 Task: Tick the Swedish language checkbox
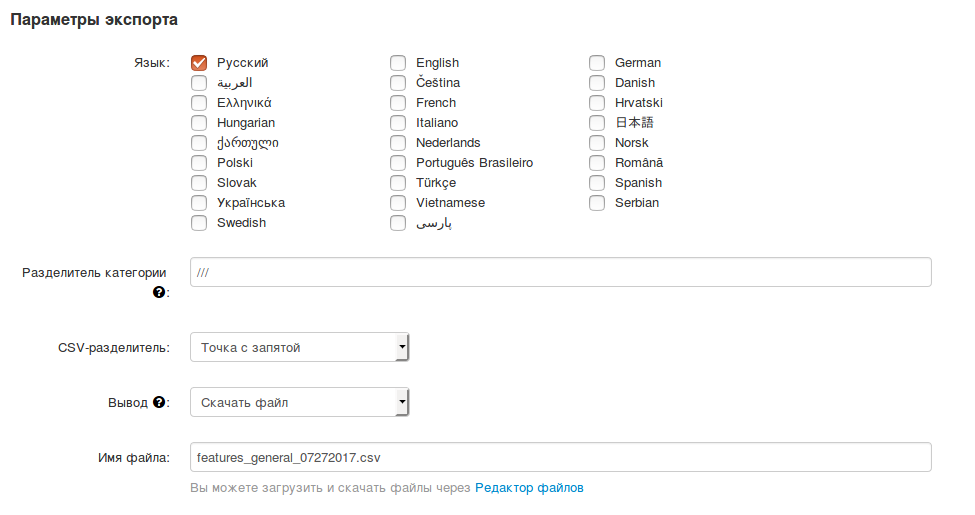point(199,223)
